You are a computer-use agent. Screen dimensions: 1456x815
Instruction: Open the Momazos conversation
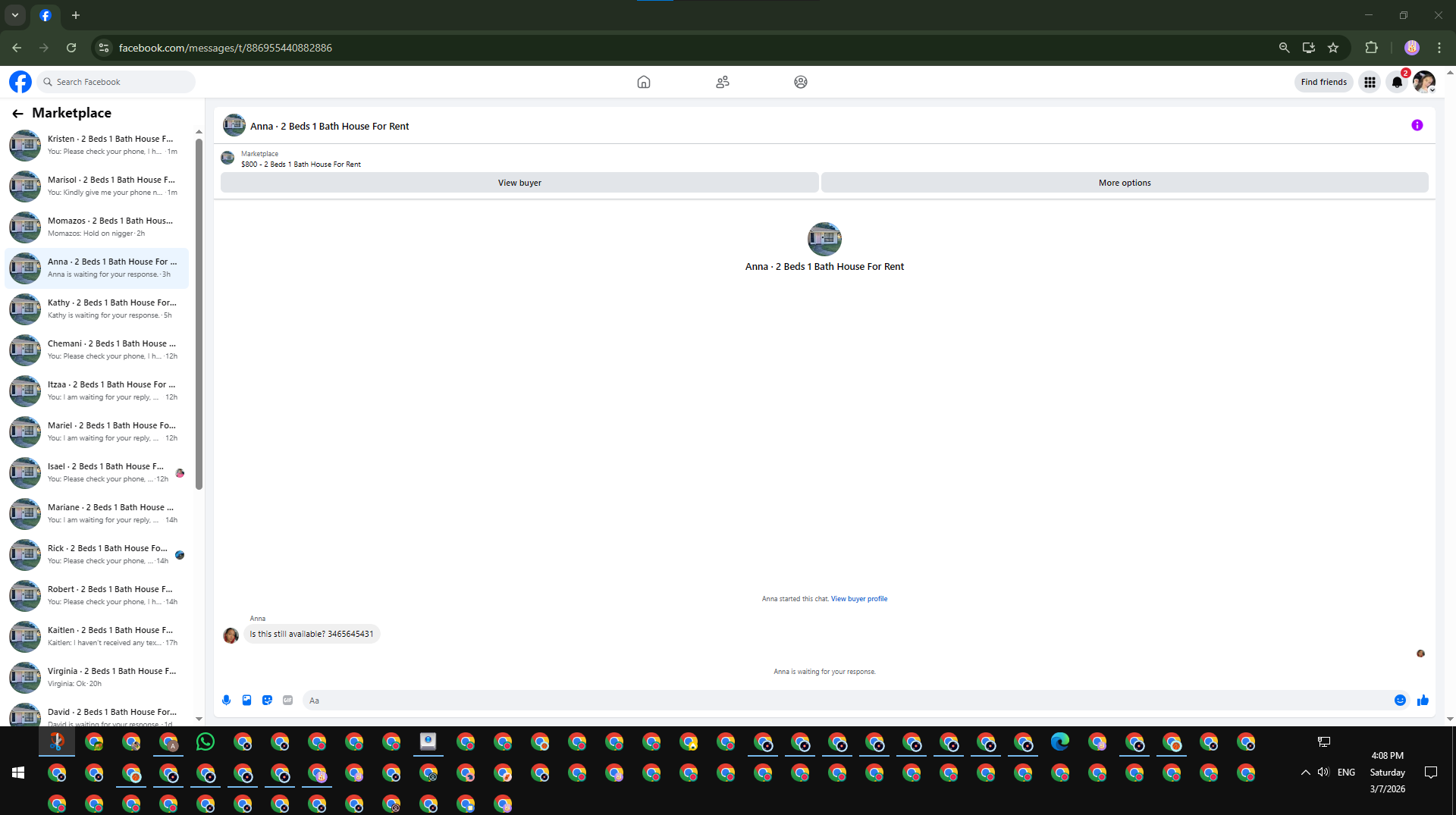pyautogui.click(x=96, y=227)
